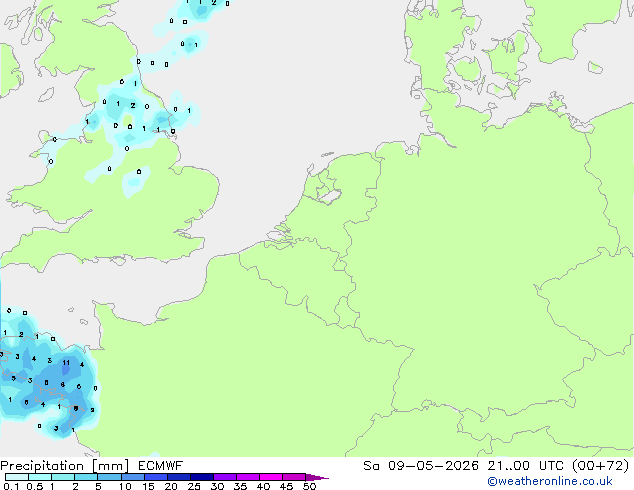Click the '21..00 UTC' time text

coord(526,466)
